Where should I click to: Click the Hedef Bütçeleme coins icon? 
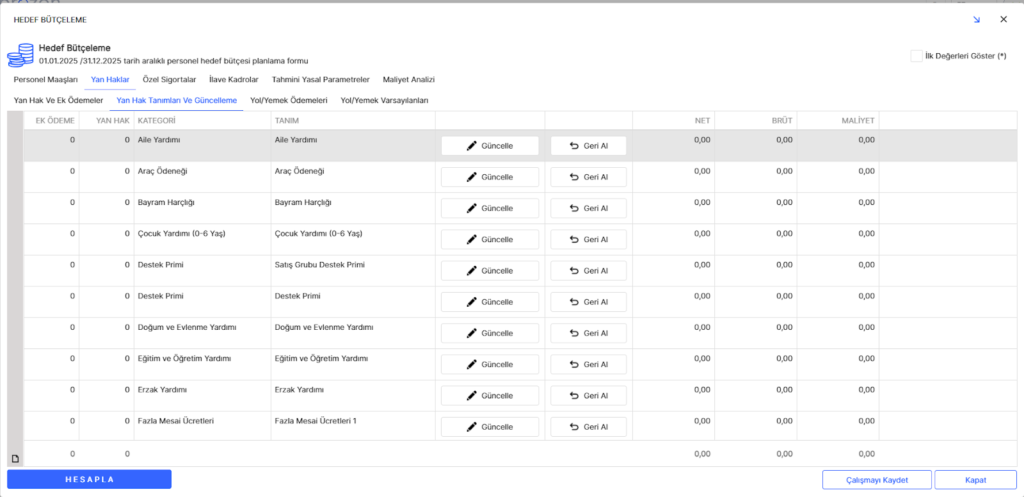(23, 53)
